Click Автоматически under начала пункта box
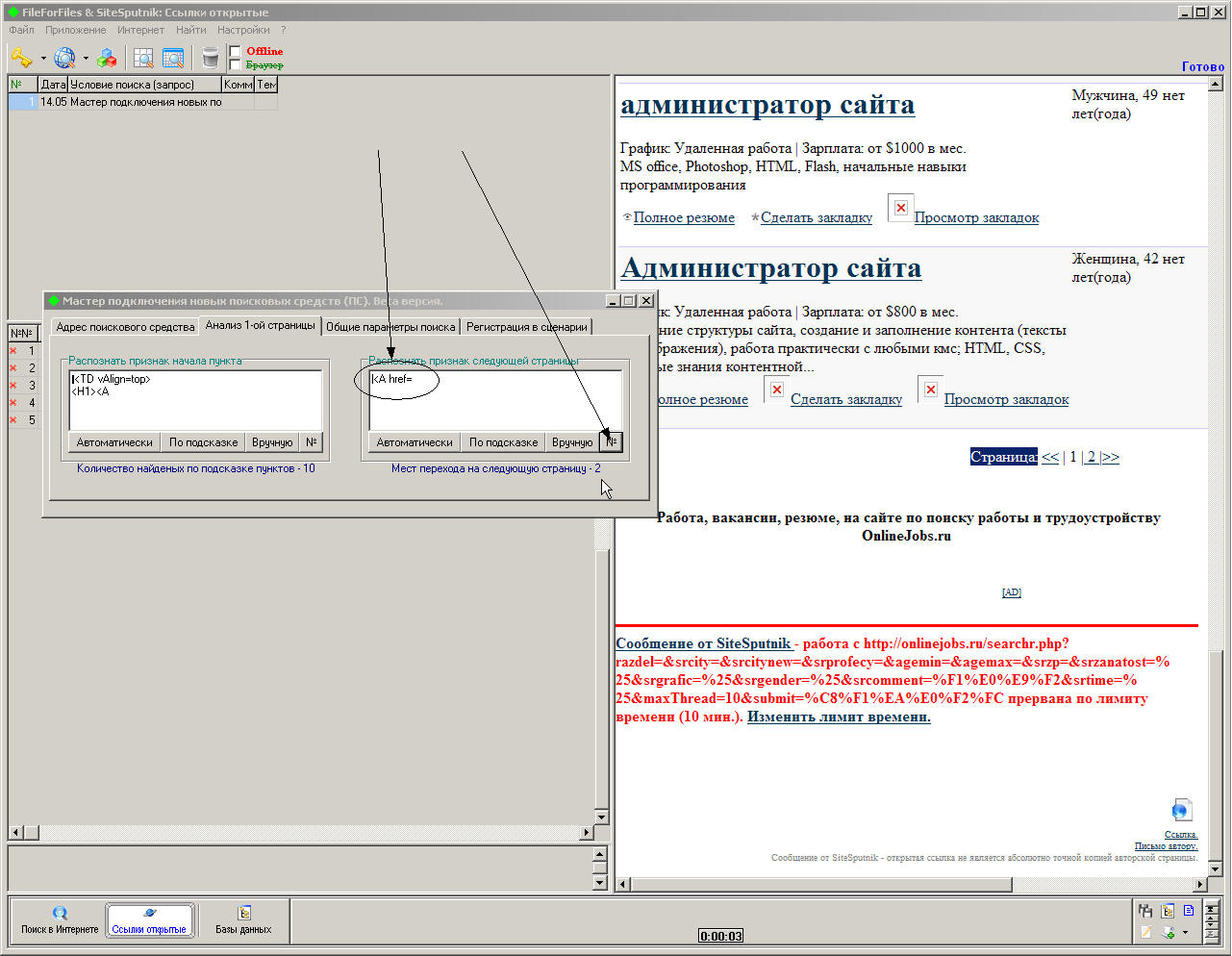This screenshot has width=1232, height=956. (x=114, y=442)
